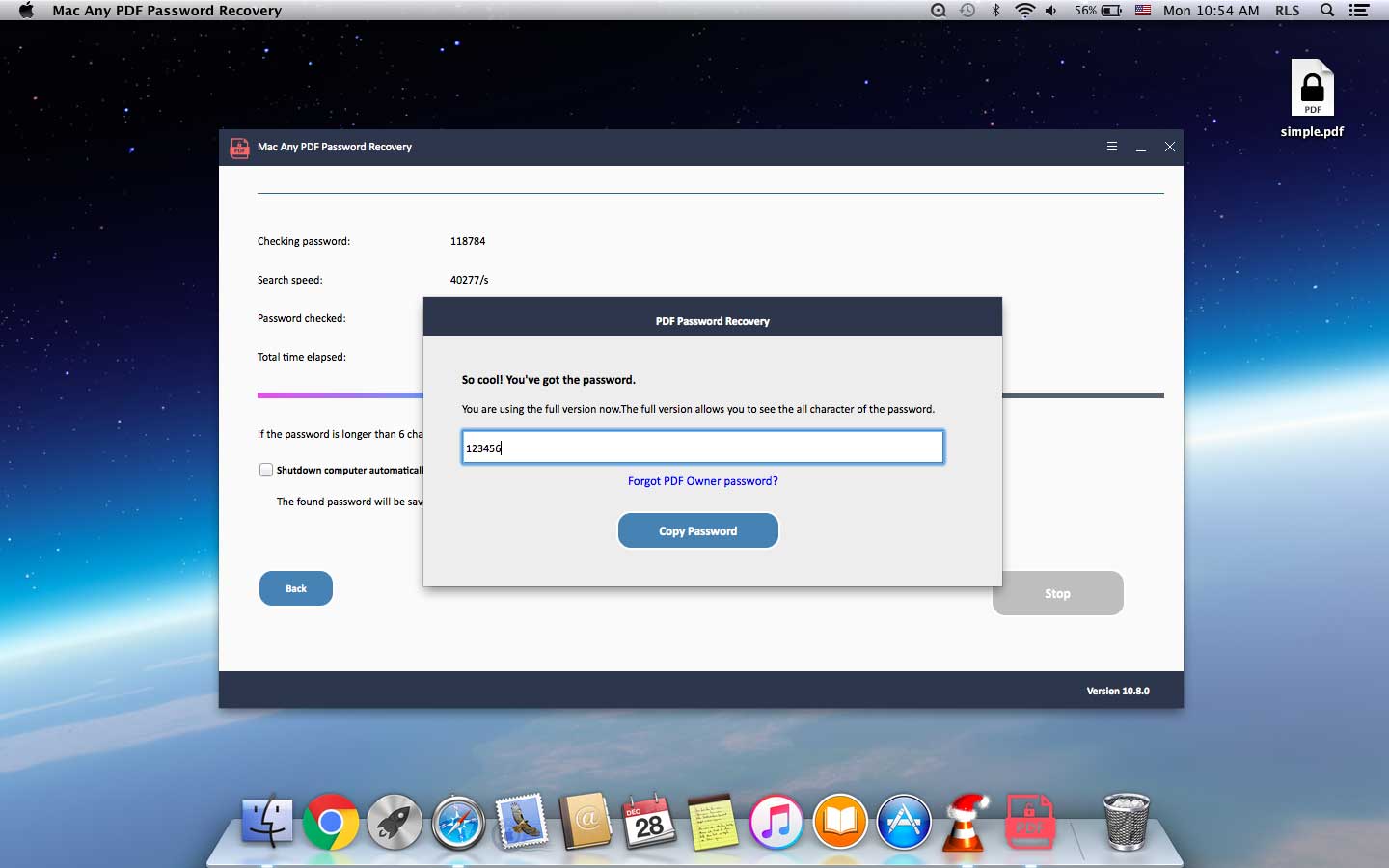Open Calendar showing December 28

pyautogui.click(x=649, y=823)
